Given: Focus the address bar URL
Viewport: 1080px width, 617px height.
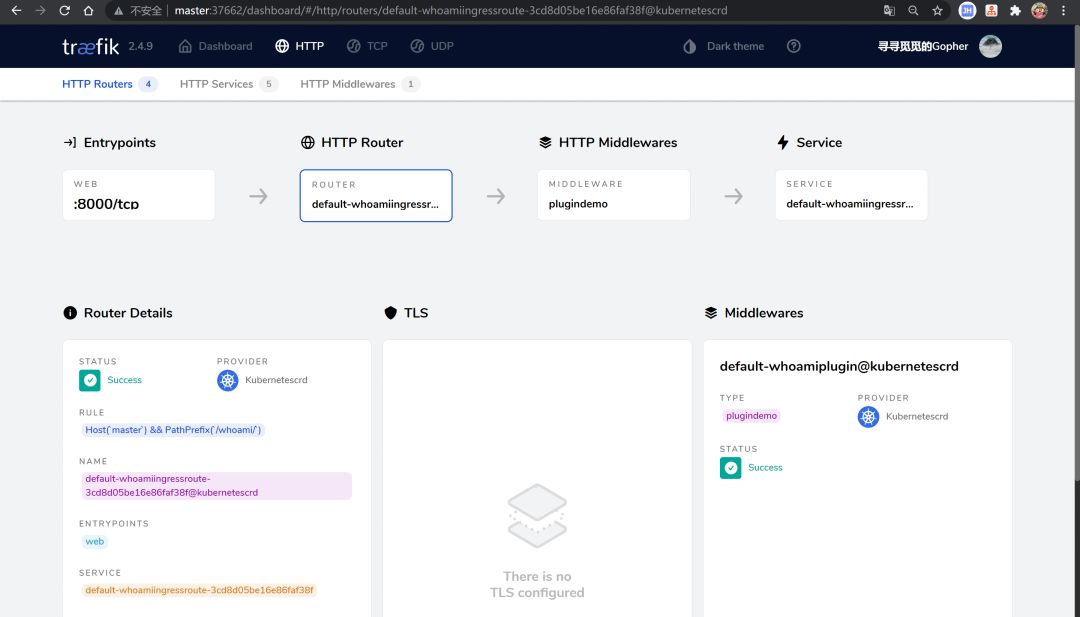Looking at the screenshot, I should pos(450,10).
